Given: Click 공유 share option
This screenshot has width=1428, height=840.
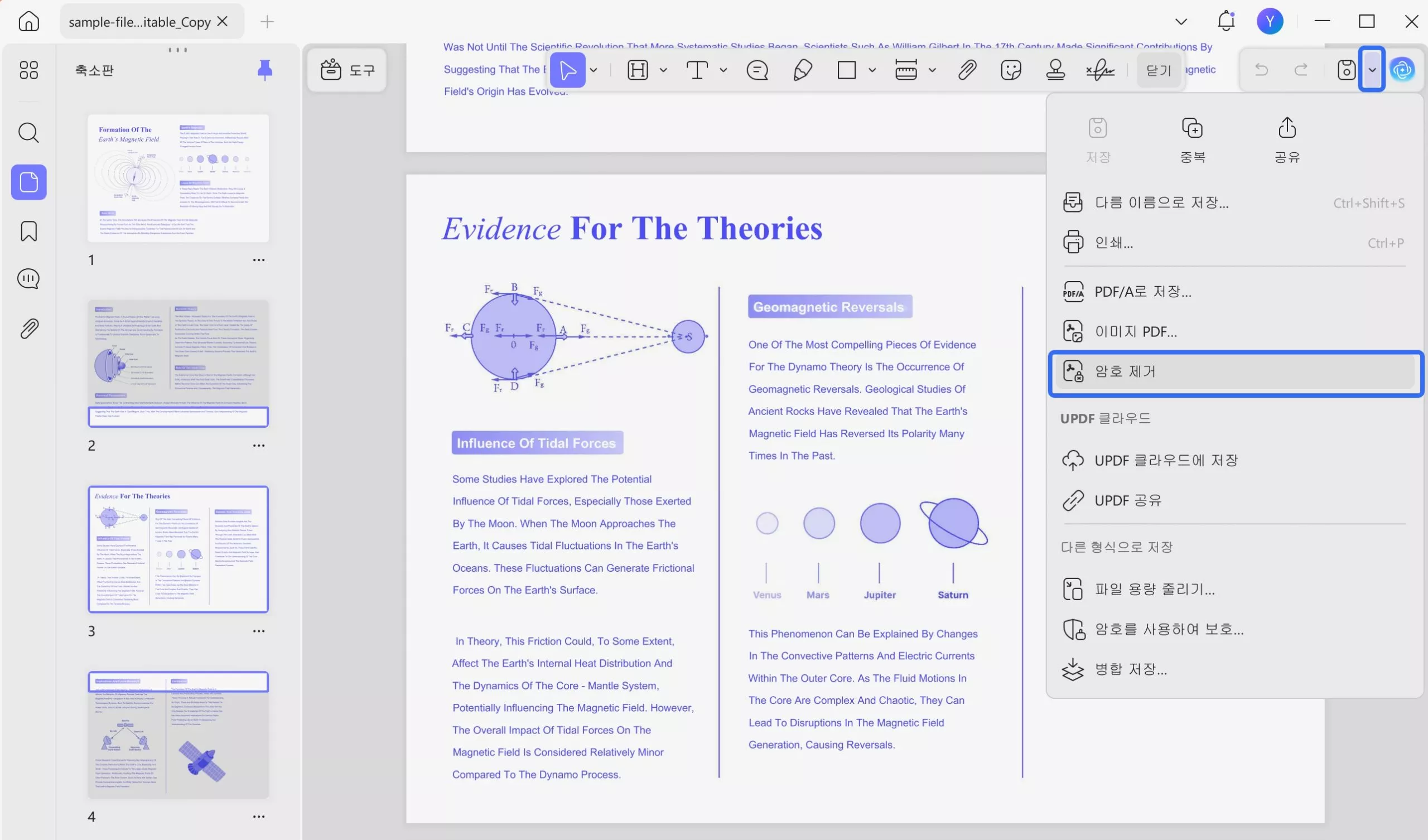Looking at the screenshot, I should [x=1287, y=140].
